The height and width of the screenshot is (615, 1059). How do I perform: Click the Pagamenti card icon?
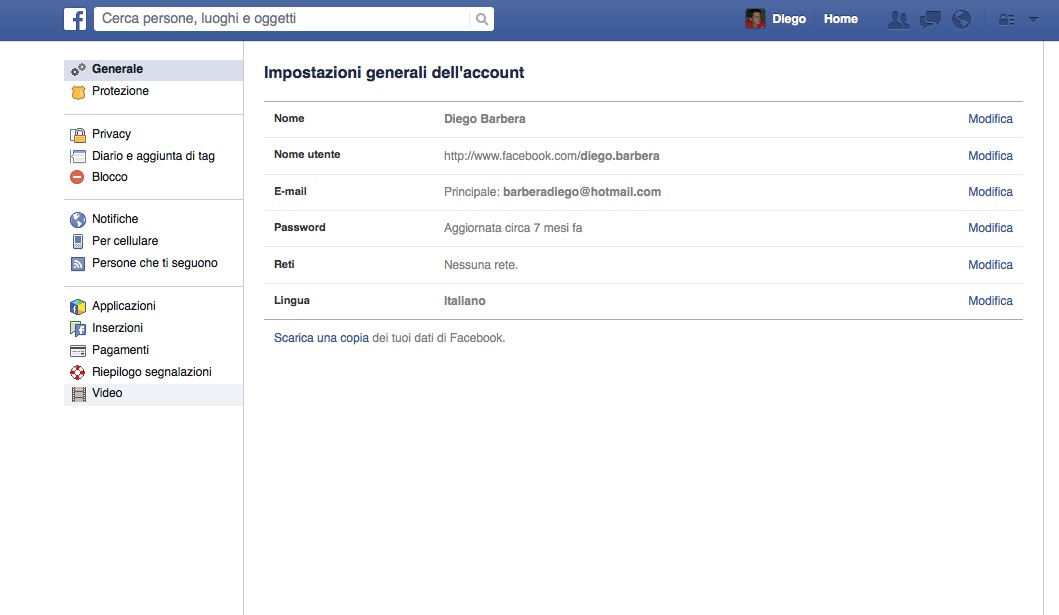pos(78,350)
